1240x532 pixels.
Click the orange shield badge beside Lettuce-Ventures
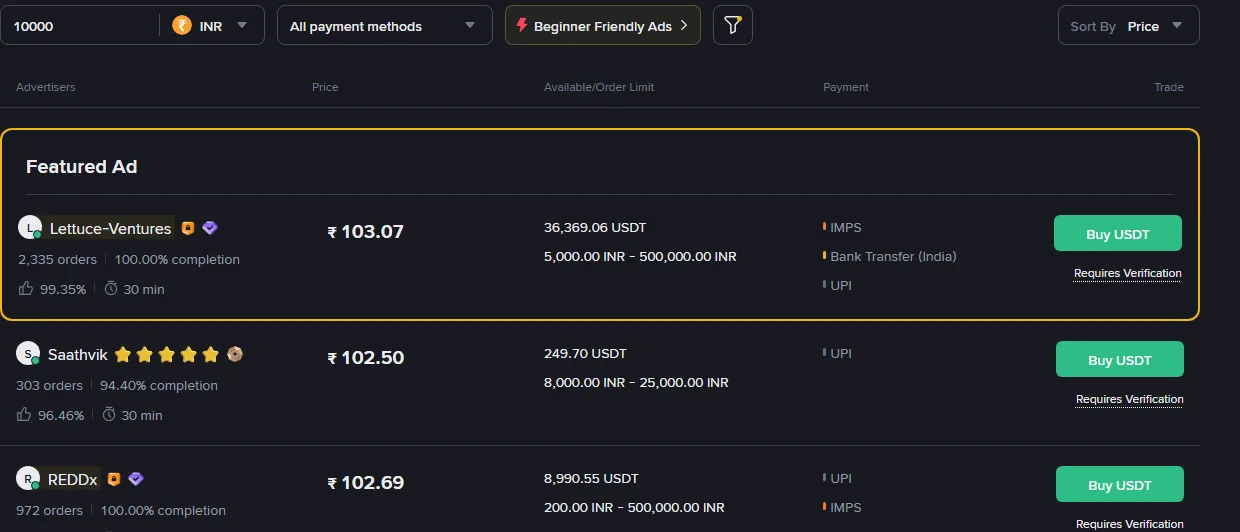(x=188, y=228)
